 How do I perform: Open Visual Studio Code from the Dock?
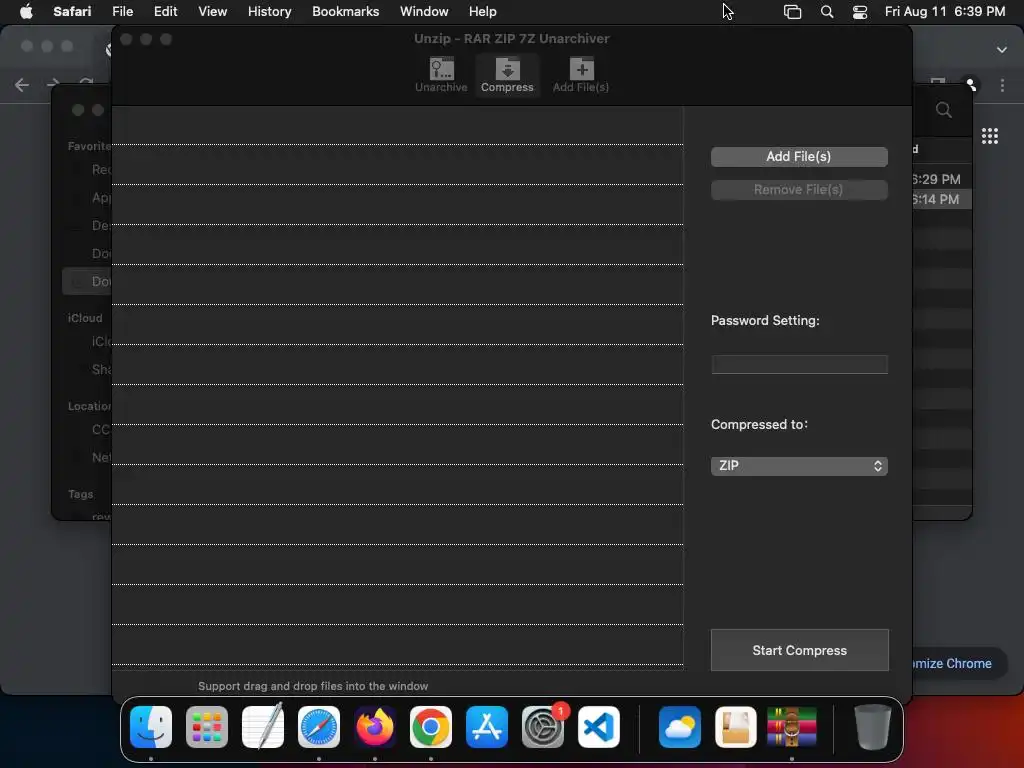[x=599, y=727]
